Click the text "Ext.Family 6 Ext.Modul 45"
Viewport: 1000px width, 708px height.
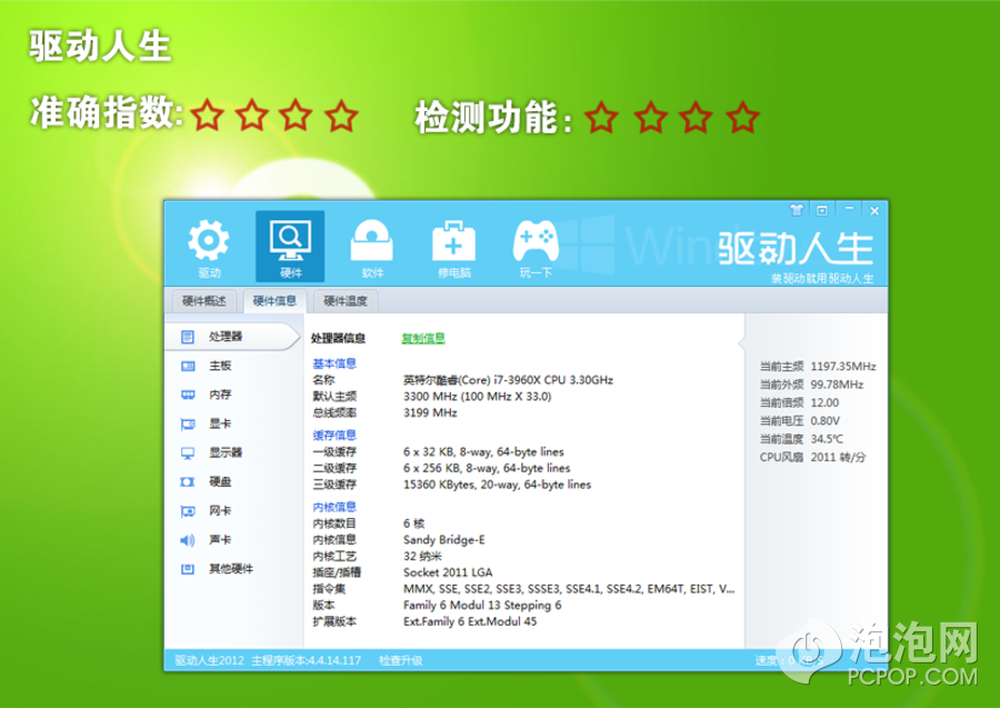pos(470,622)
